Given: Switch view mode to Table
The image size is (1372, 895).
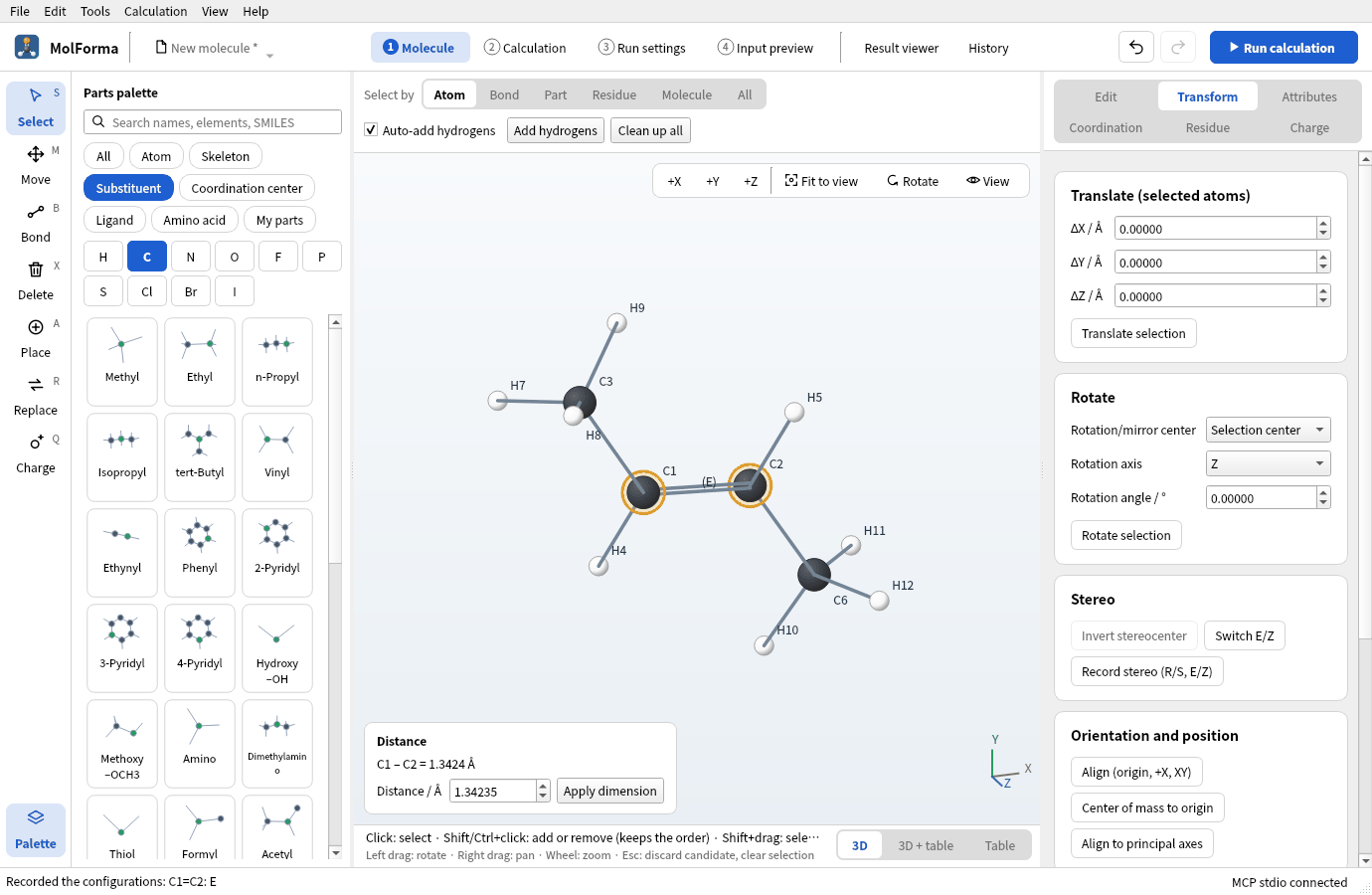Looking at the screenshot, I should [1000, 845].
